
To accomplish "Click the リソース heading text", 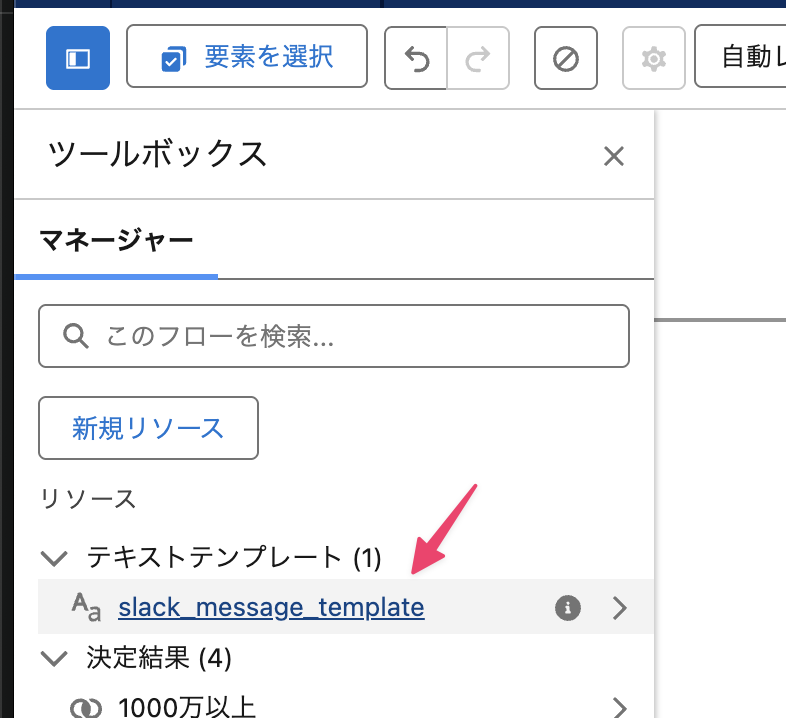I will [88, 499].
